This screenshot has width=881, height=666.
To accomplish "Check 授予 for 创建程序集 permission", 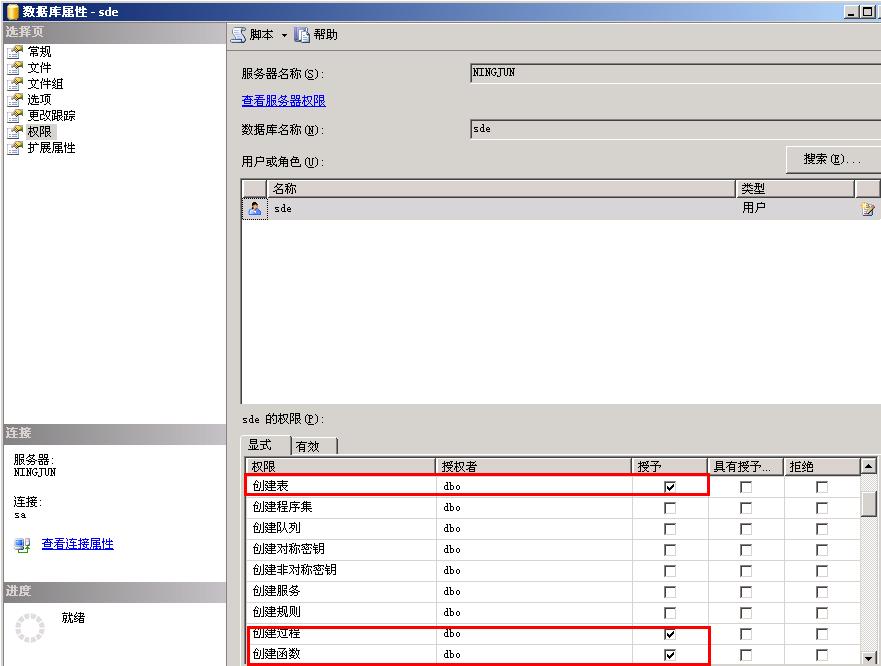I will tap(668, 507).
